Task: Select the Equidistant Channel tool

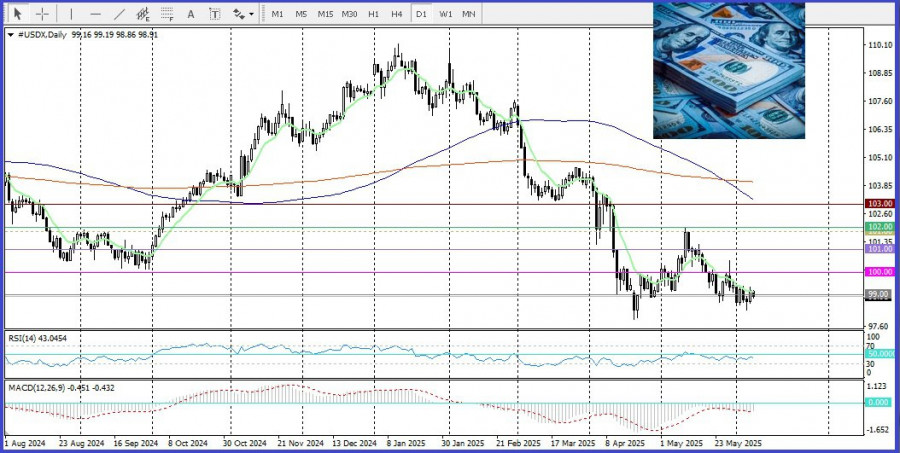Action: (143, 14)
